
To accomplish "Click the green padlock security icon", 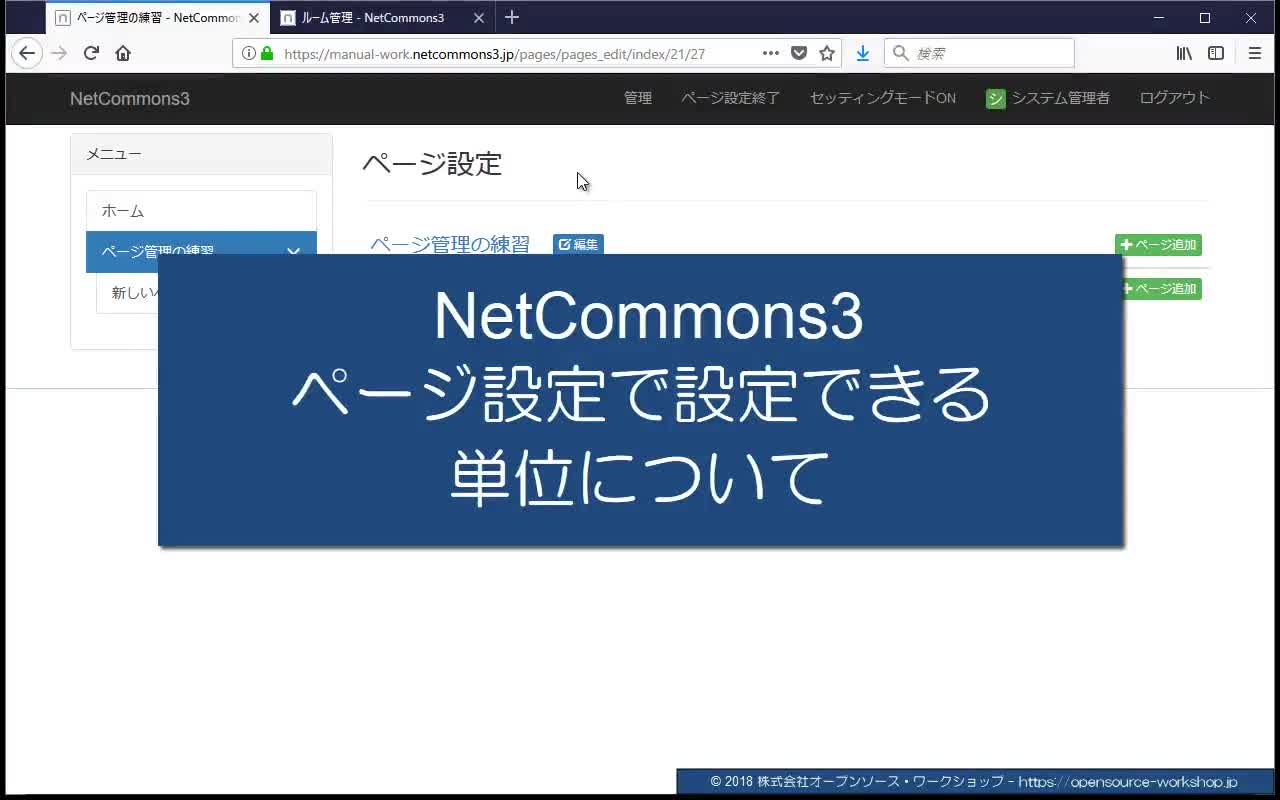I will (x=267, y=53).
